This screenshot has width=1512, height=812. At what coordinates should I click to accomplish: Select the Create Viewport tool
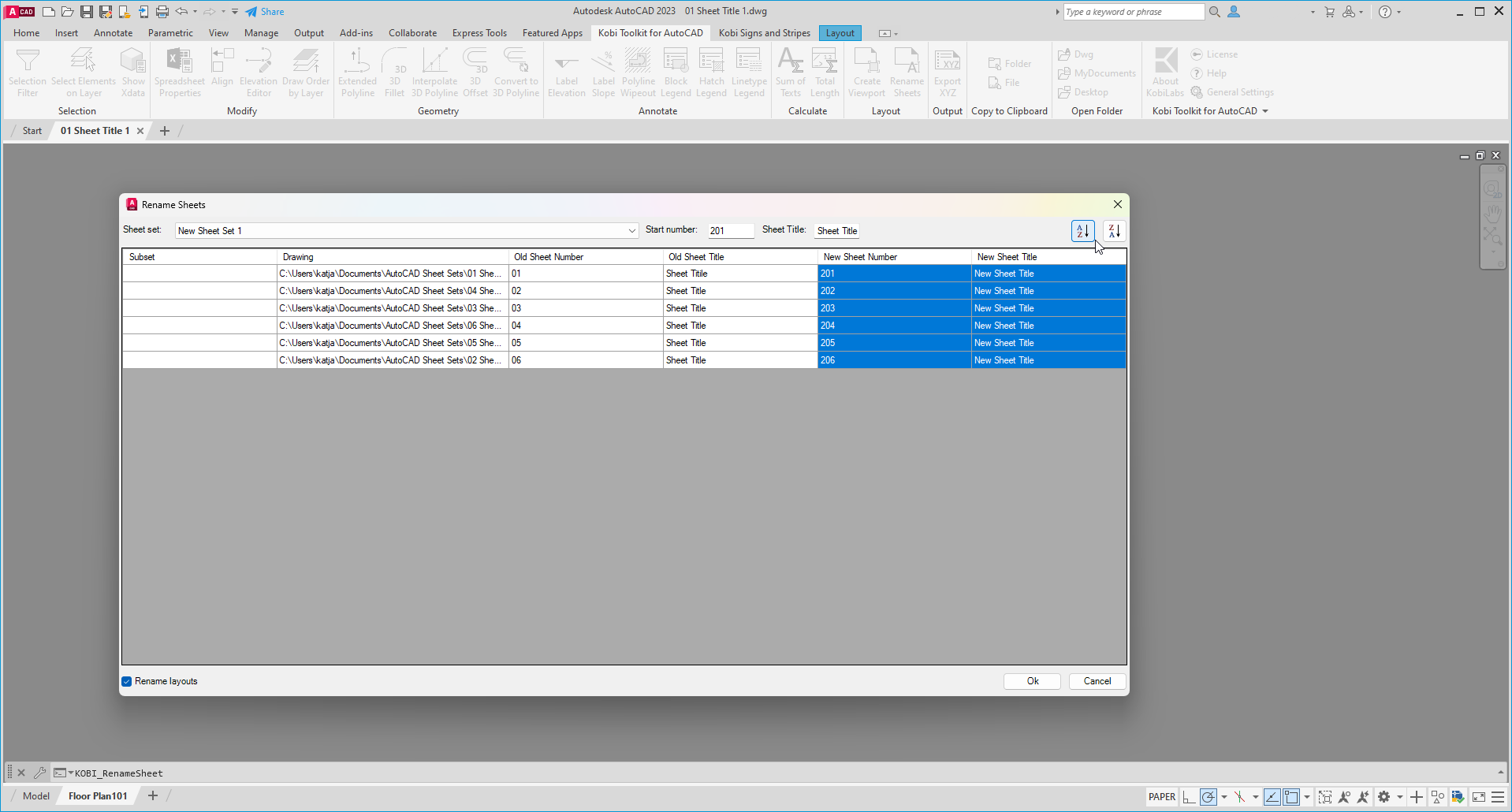pos(866,73)
